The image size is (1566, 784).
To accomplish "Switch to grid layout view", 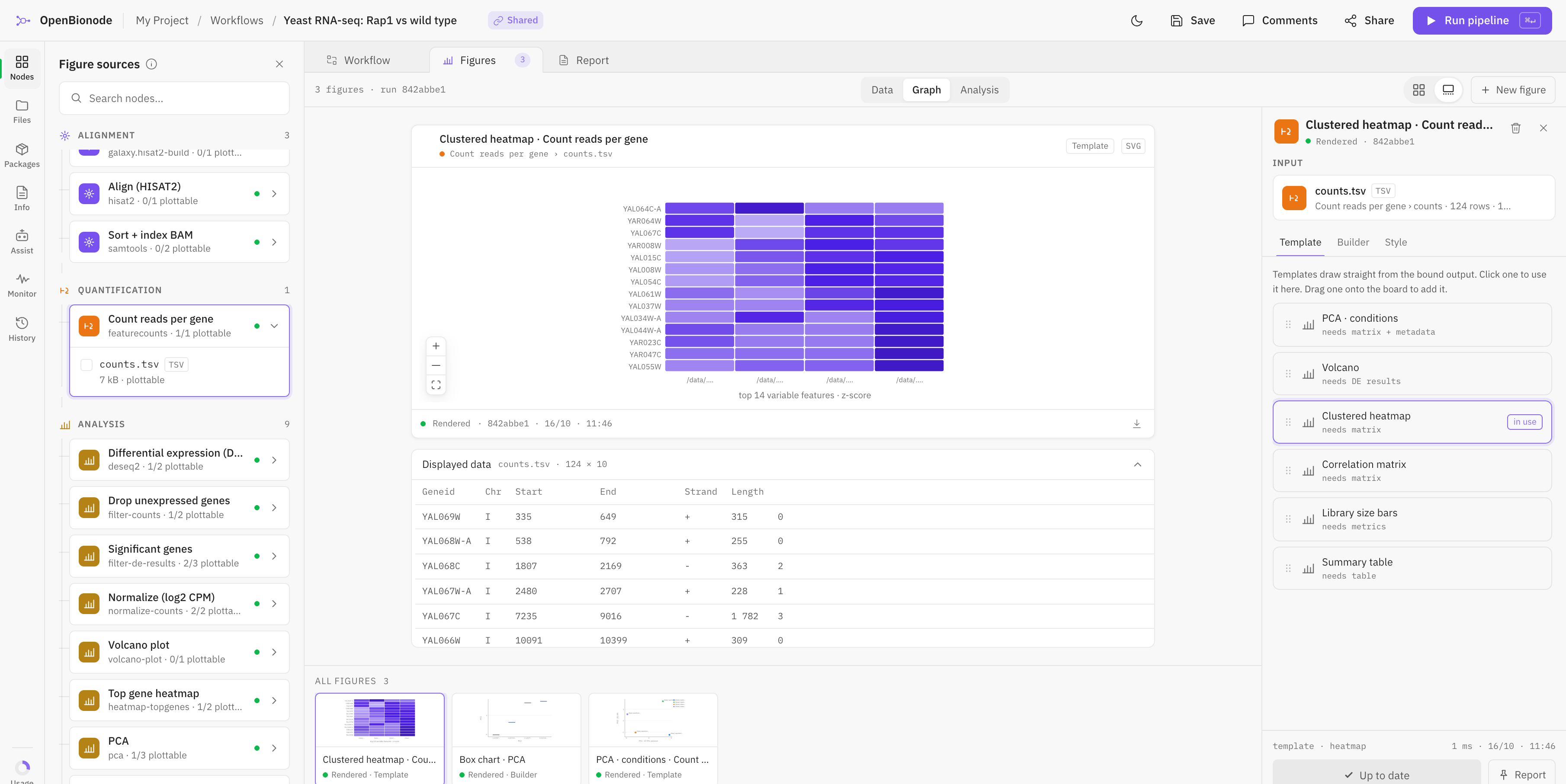I will click(1419, 90).
